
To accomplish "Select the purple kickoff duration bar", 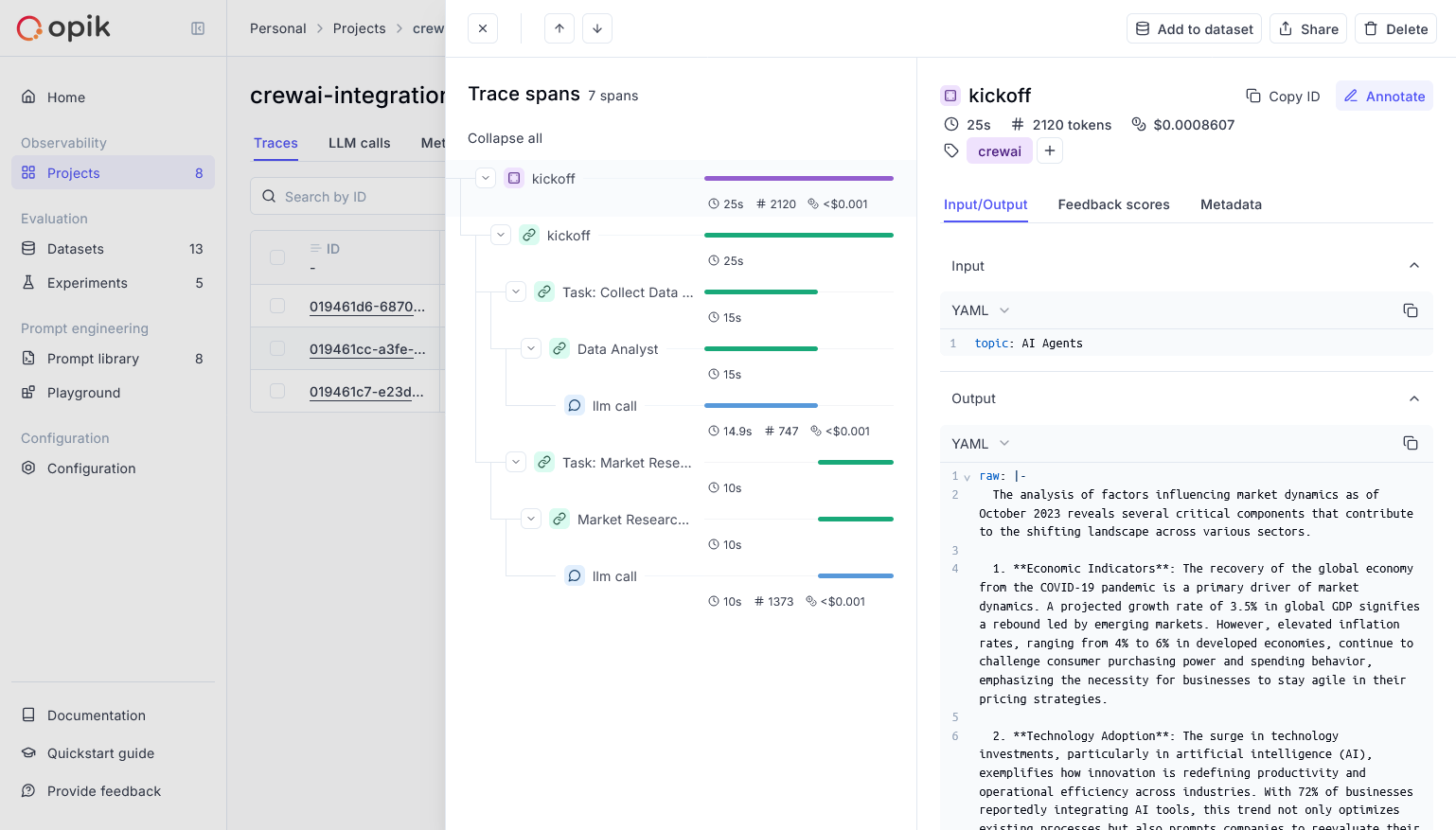I will coord(799,178).
